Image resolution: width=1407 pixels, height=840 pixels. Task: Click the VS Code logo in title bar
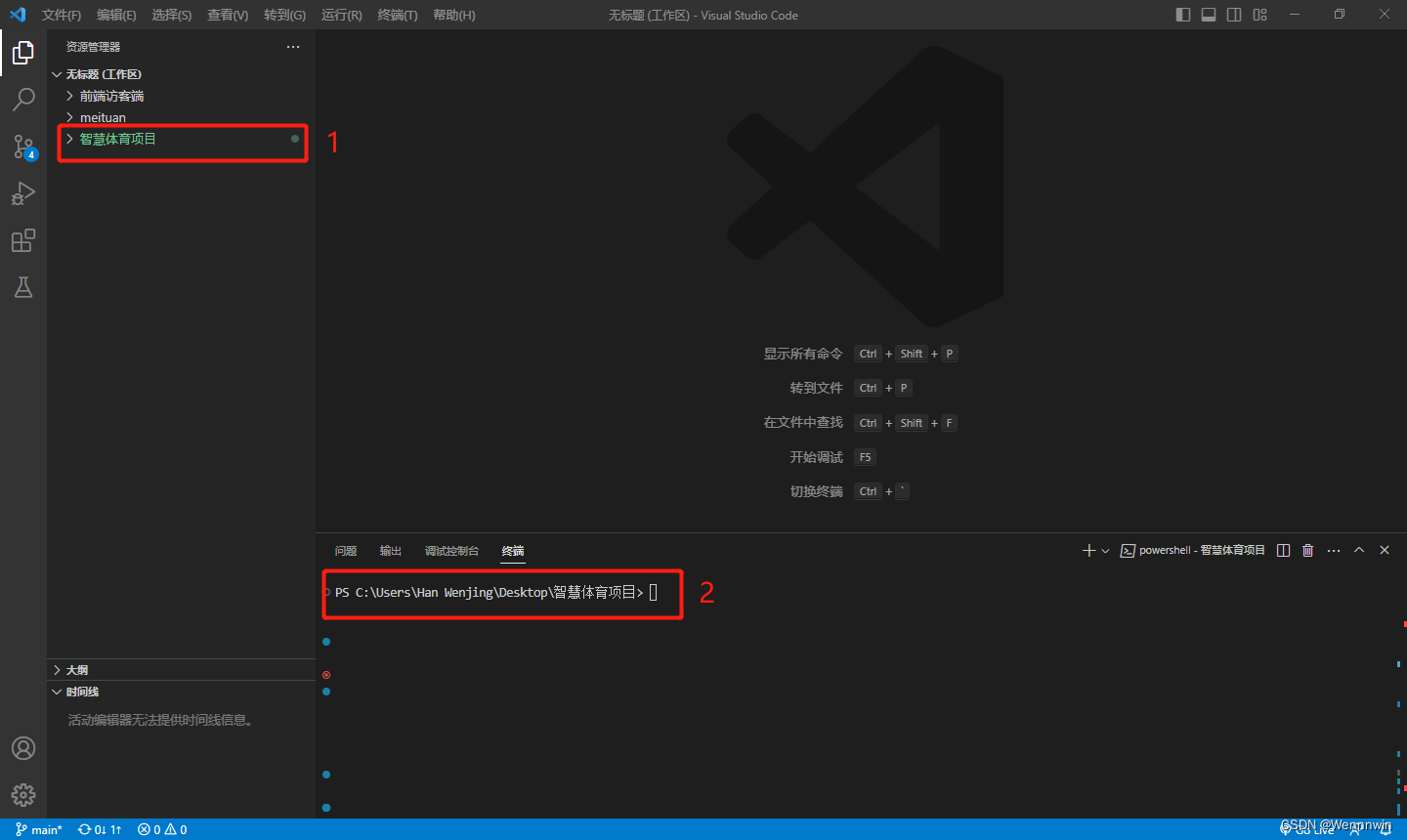click(17, 15)
